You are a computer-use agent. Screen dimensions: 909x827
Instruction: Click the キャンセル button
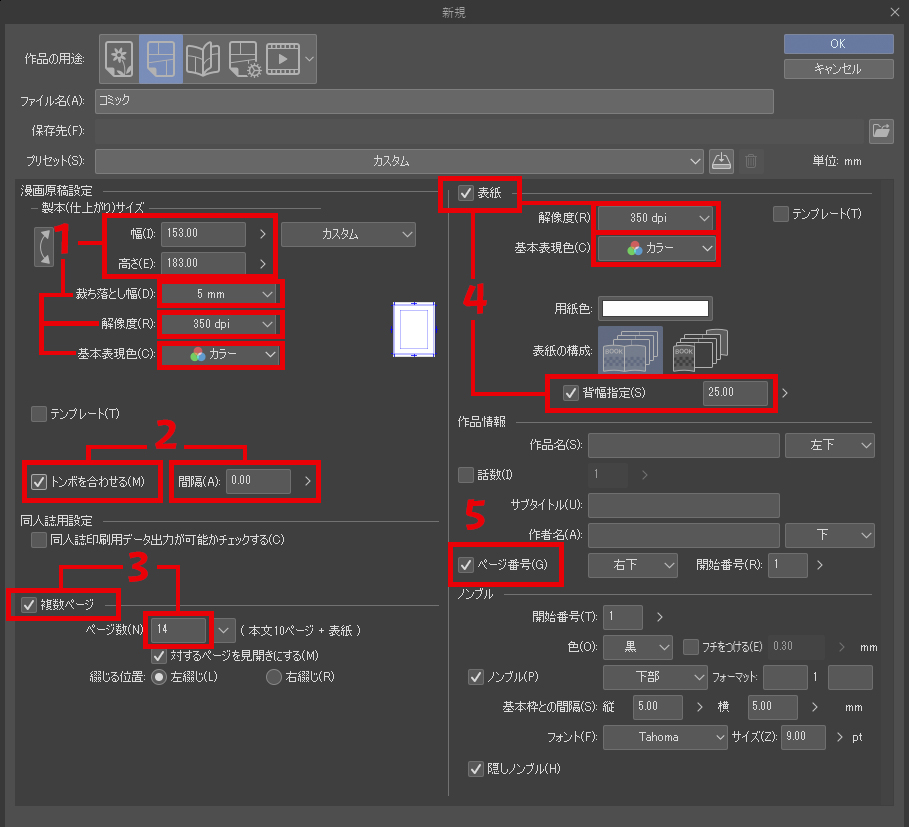tap(838, 69)
